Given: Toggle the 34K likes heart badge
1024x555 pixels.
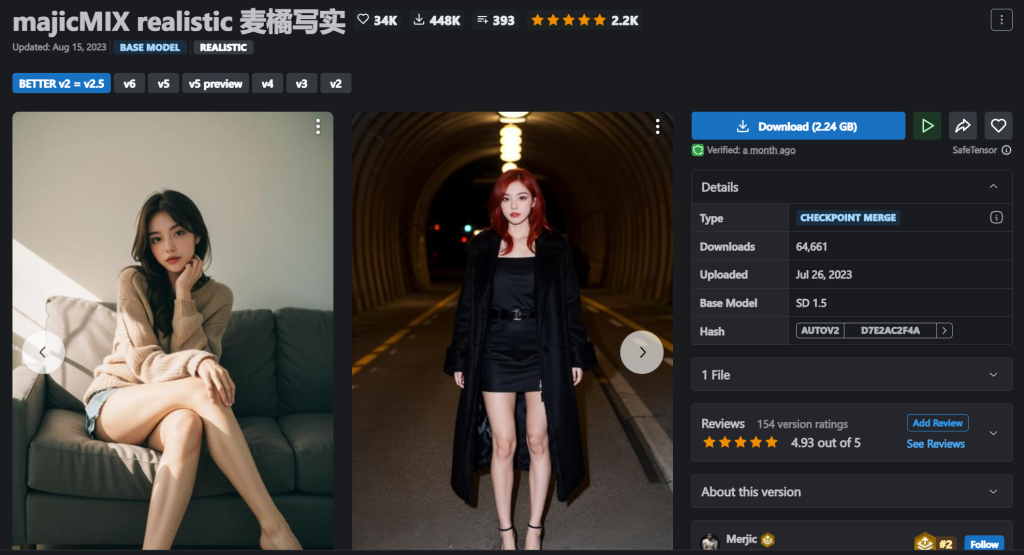Looking at the screenshot, I should 378,20.
